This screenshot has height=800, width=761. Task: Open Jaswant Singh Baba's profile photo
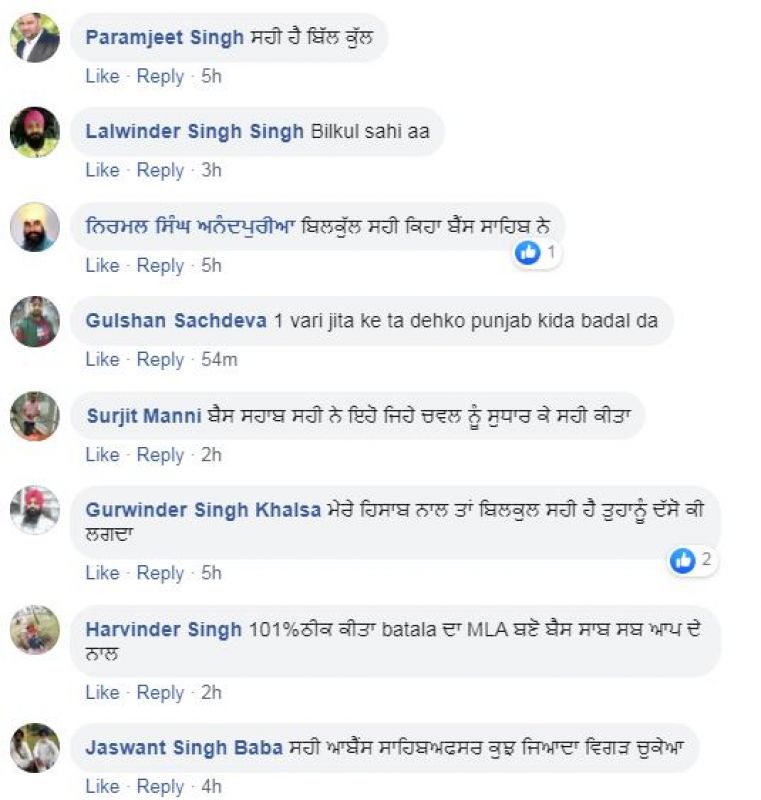tap(35, 748)
